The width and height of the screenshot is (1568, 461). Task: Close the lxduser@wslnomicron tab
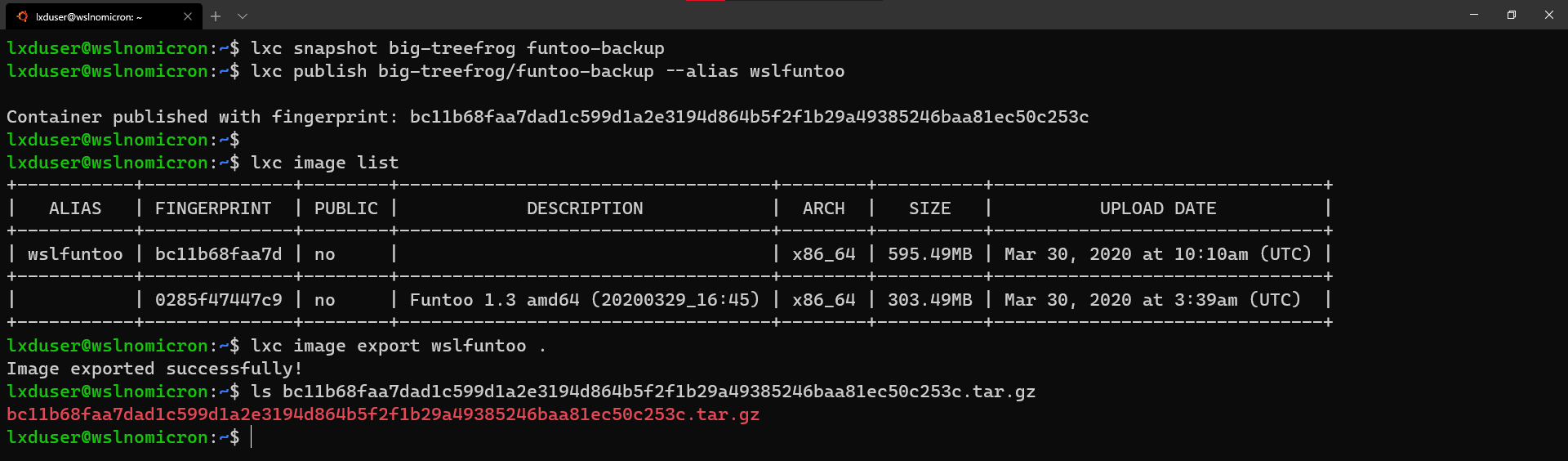(x=188, y=16)
